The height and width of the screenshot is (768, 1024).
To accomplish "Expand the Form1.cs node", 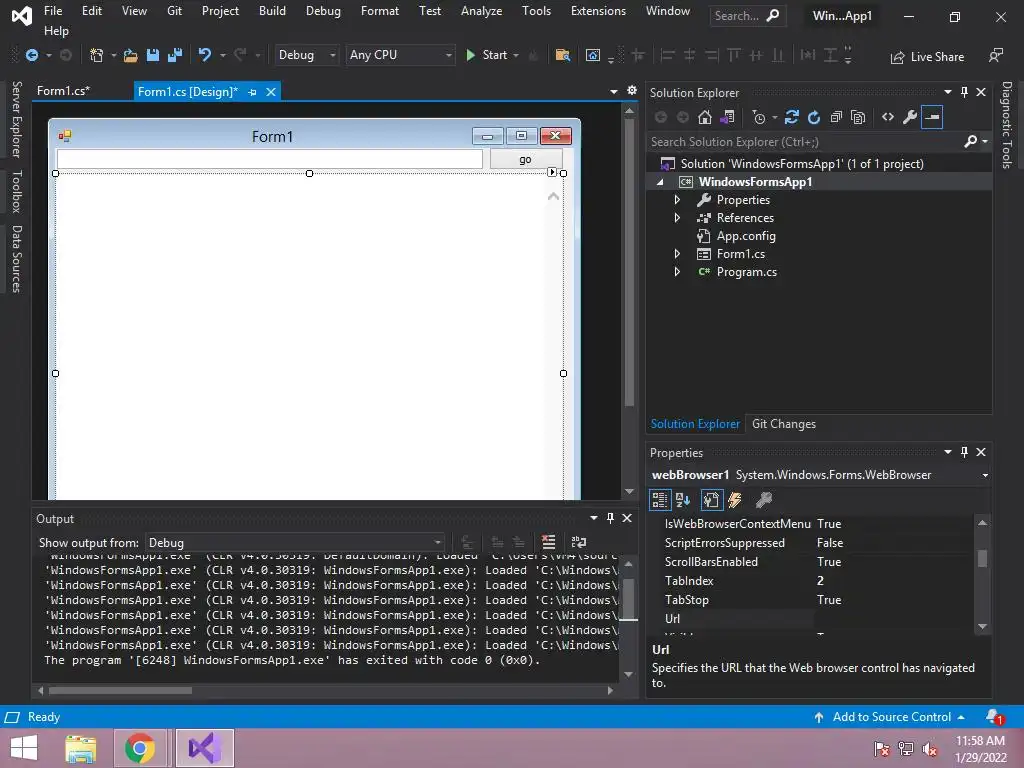I will click(677, 254).
